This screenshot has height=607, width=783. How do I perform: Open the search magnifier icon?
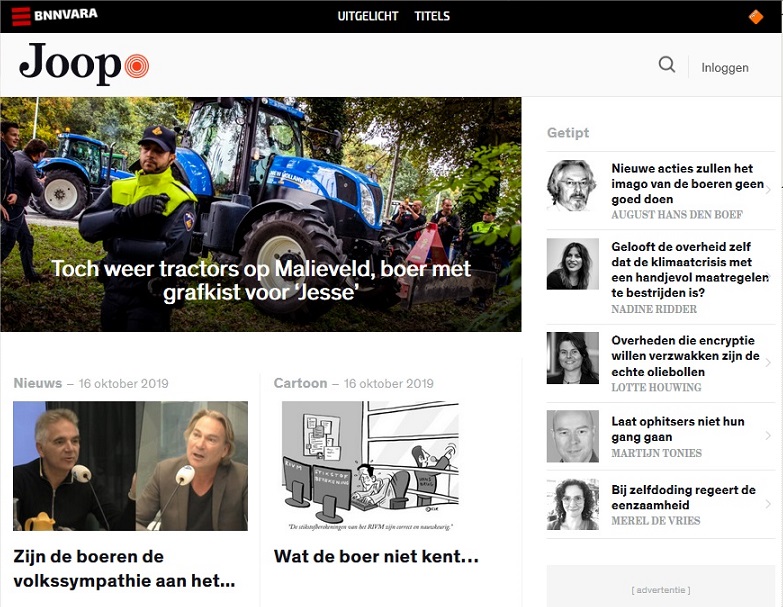667,65
